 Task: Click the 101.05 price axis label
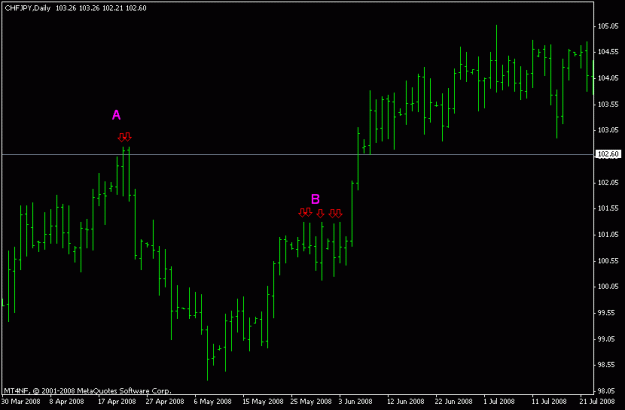(608, 235)
